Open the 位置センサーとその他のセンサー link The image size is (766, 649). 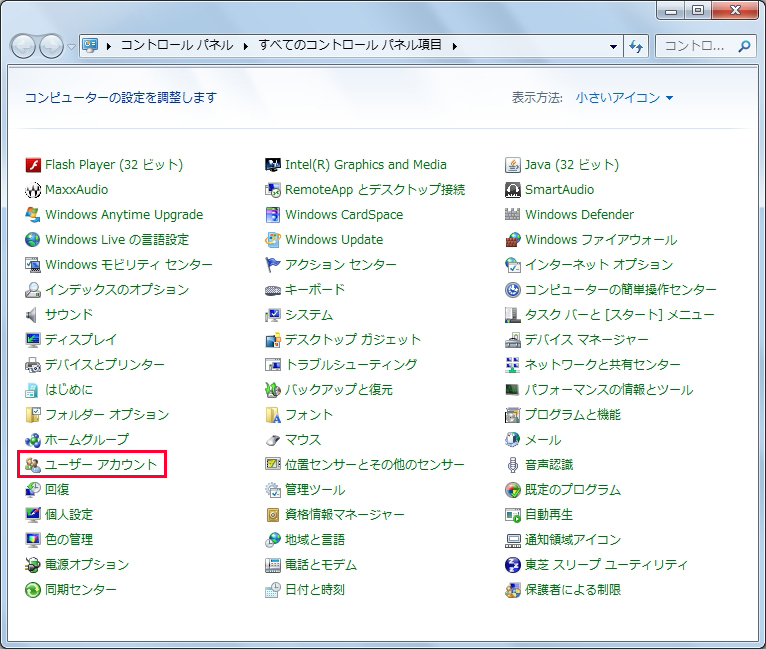375,465
